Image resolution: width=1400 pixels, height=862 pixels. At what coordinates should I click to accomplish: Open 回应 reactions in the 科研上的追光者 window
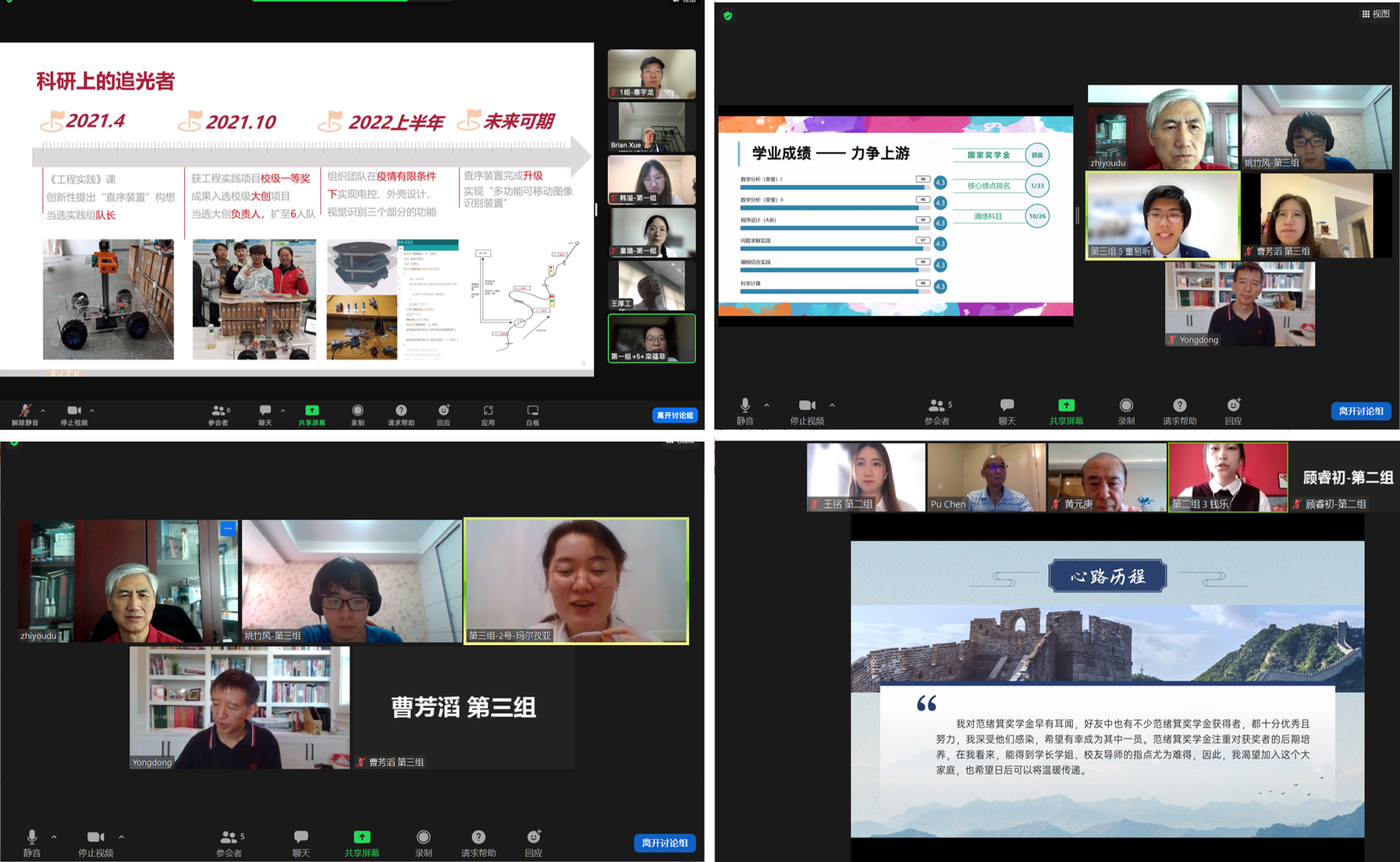(x=443, y=415)
